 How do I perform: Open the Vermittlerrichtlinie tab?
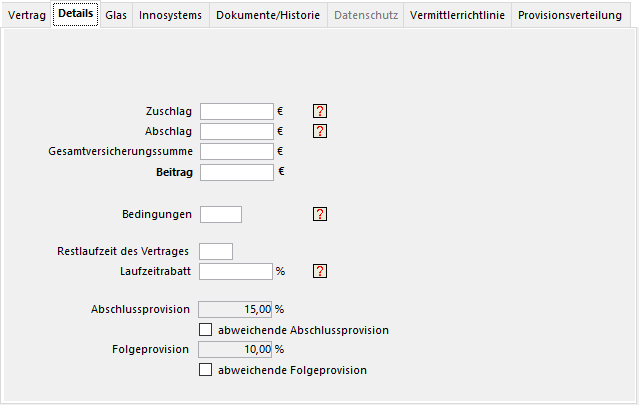coord(458,15)
